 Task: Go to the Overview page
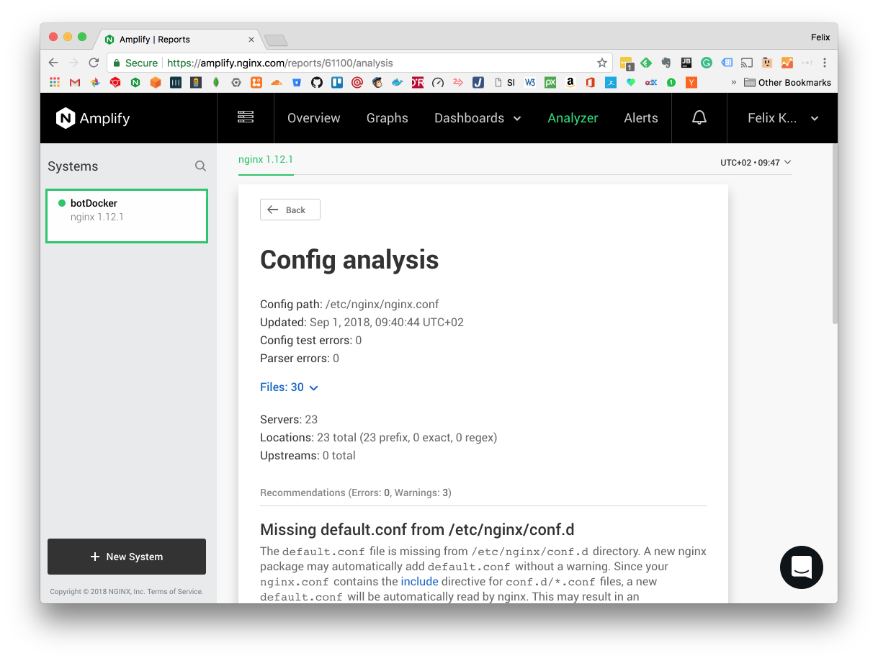313,118
